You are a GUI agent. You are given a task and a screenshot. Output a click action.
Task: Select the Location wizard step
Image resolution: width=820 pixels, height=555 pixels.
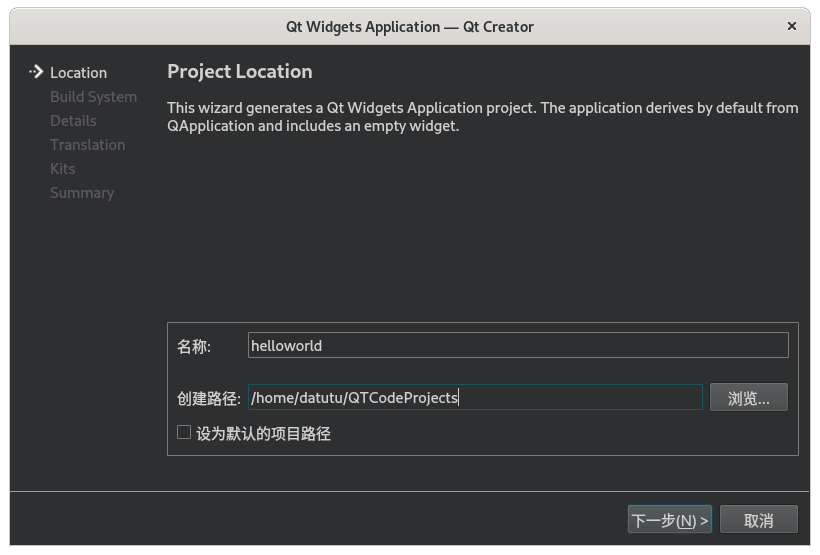click(x=78, y=73)
